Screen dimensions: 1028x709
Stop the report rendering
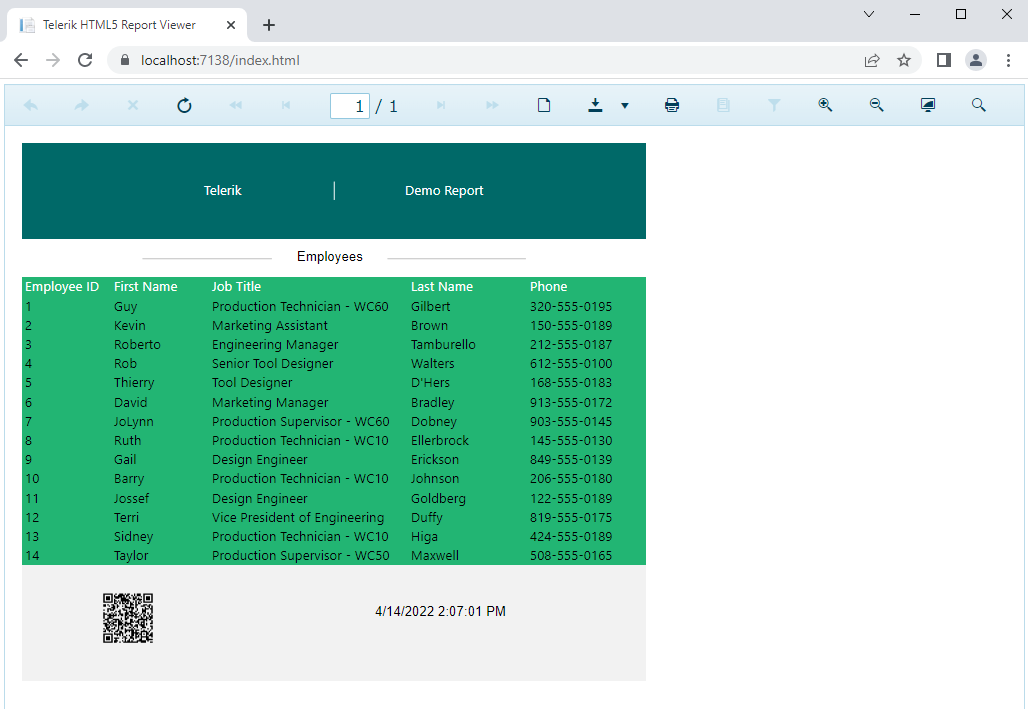point(132,105)
